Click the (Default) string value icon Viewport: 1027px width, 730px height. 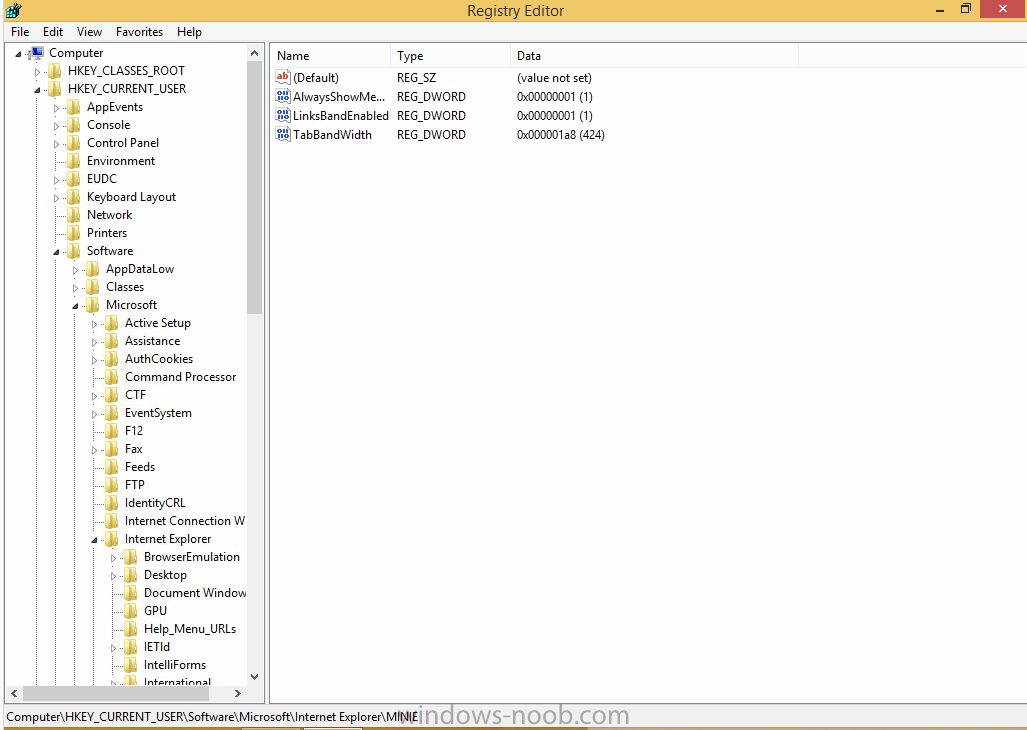pos(282,77)
